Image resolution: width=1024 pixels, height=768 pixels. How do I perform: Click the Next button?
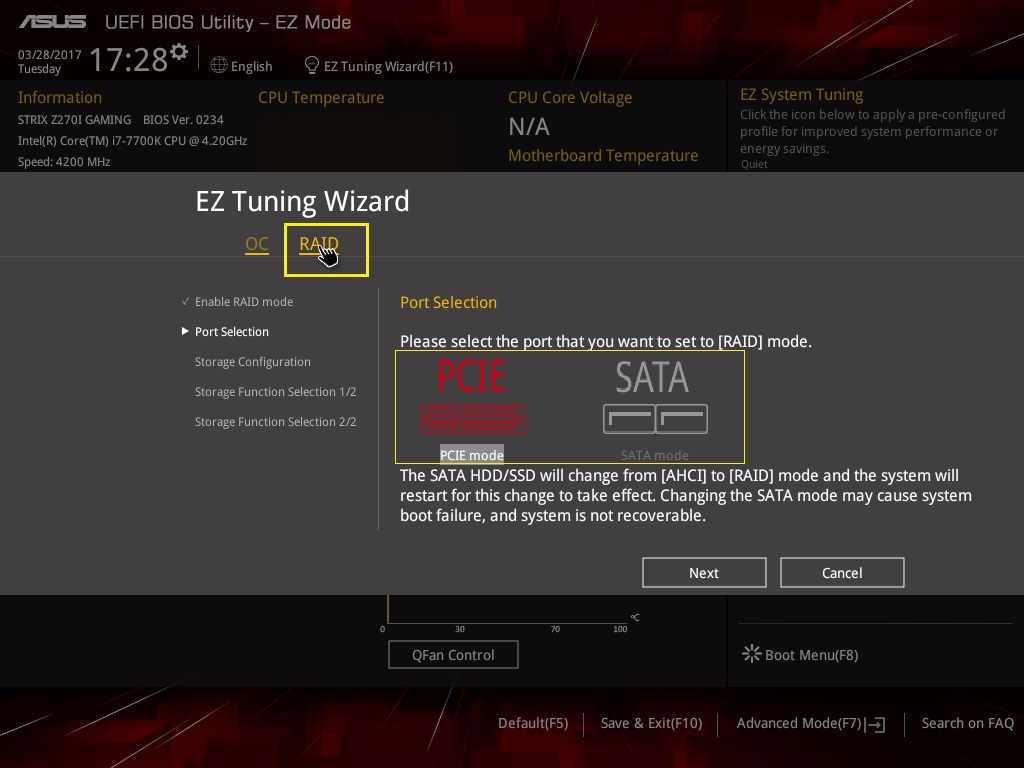tap(704, 573)
